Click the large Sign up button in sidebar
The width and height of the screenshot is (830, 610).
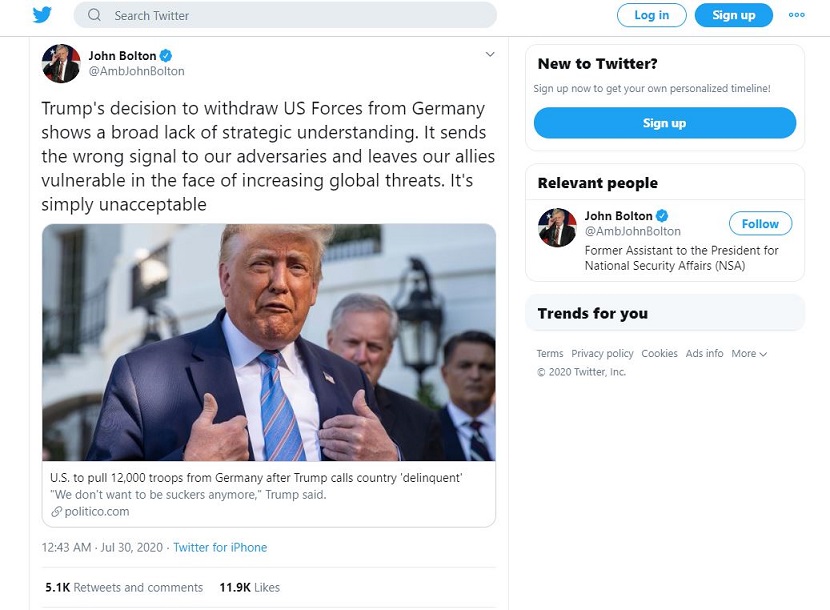click(664, 123)
